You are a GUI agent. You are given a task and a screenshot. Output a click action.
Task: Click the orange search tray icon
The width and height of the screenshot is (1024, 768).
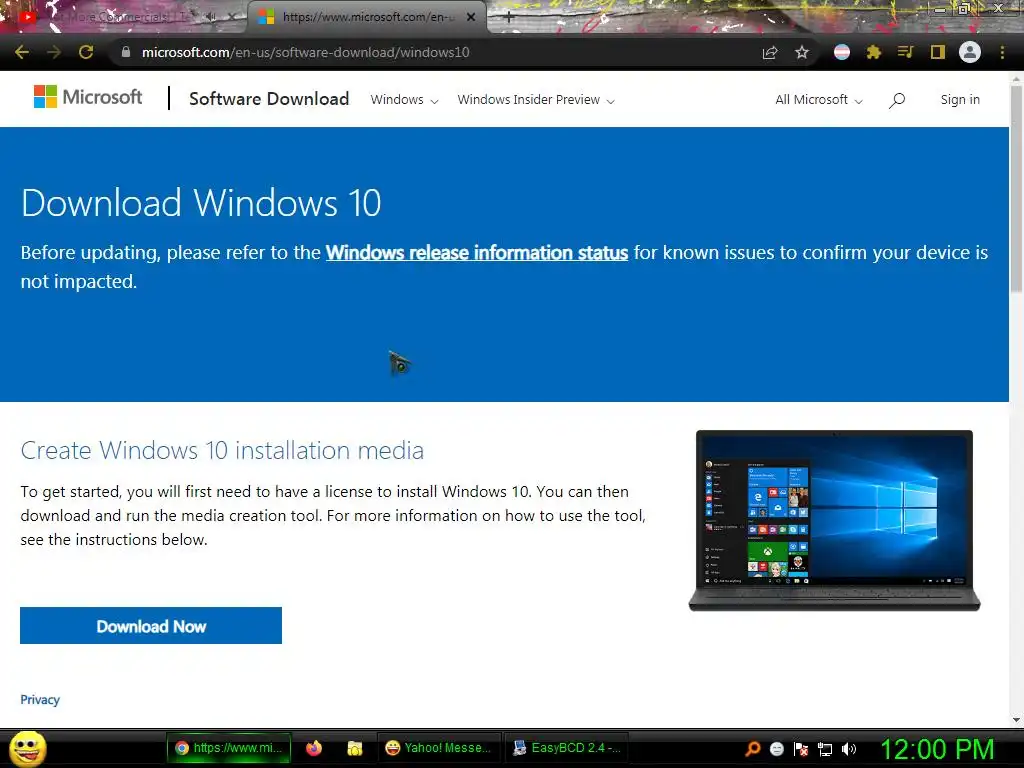coord(752,748)
